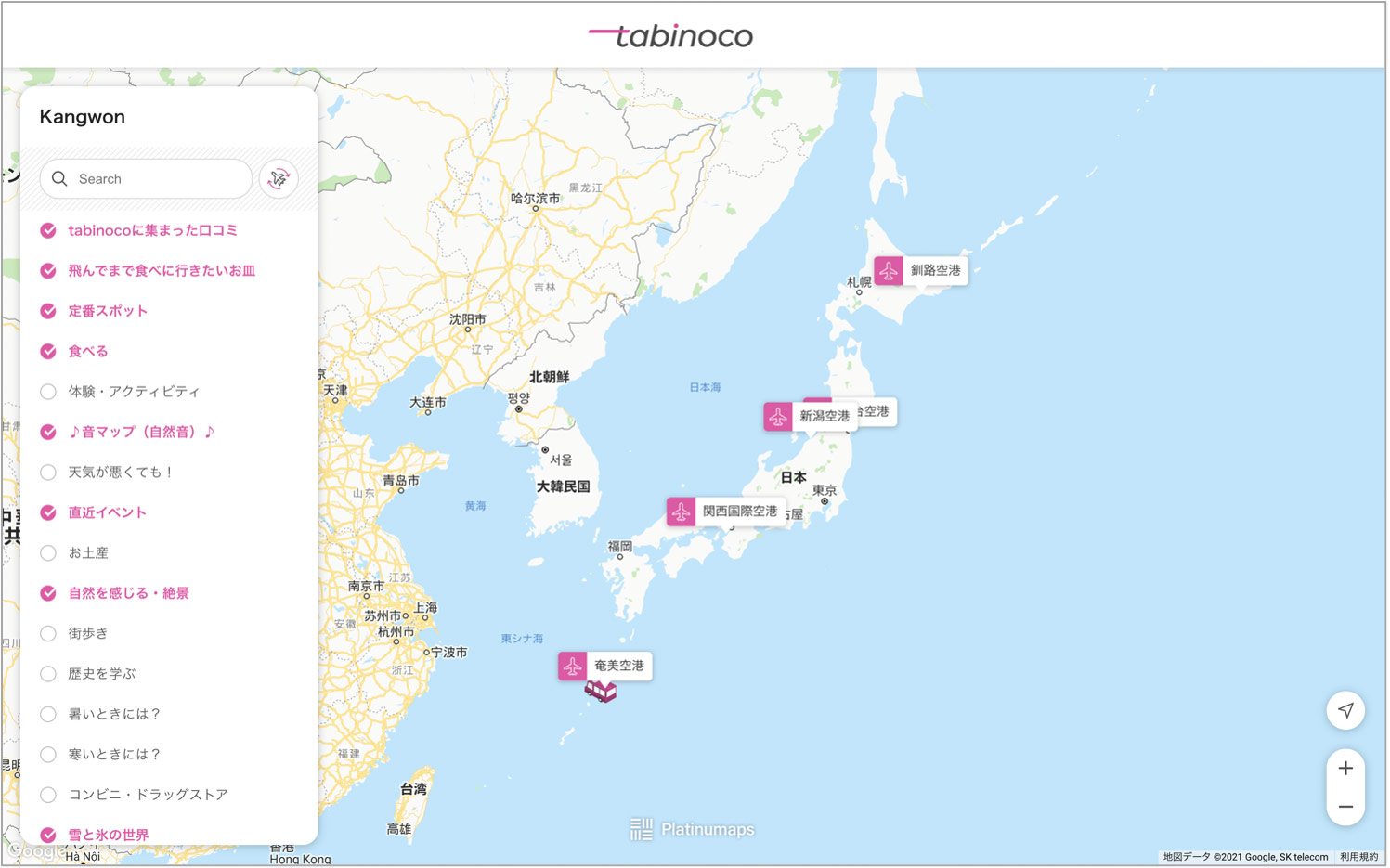Click the Kushiro Airport (釧路空港) plane marker
Image resolution: width=1390 pixels, height=868 pixels.
click(x=889, y=271)
